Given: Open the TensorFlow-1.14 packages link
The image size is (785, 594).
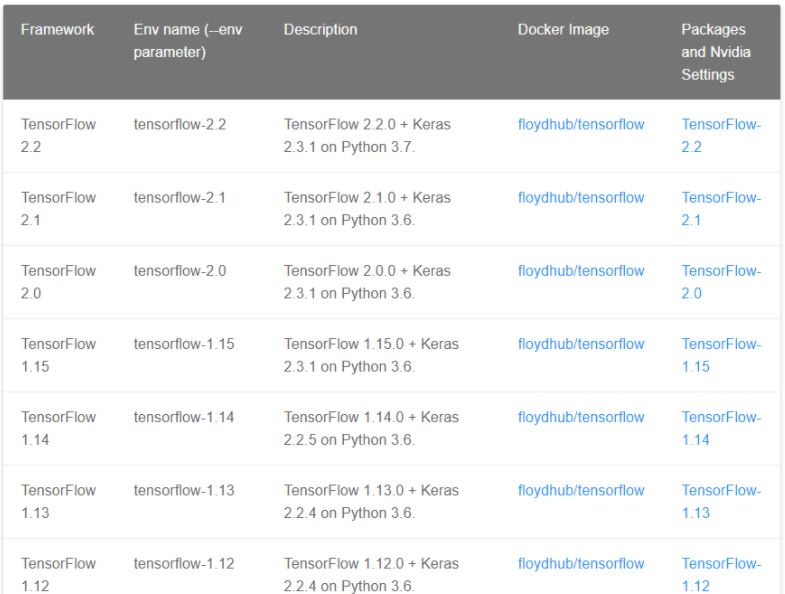Looking at the screenshot, I should (721, 428).
